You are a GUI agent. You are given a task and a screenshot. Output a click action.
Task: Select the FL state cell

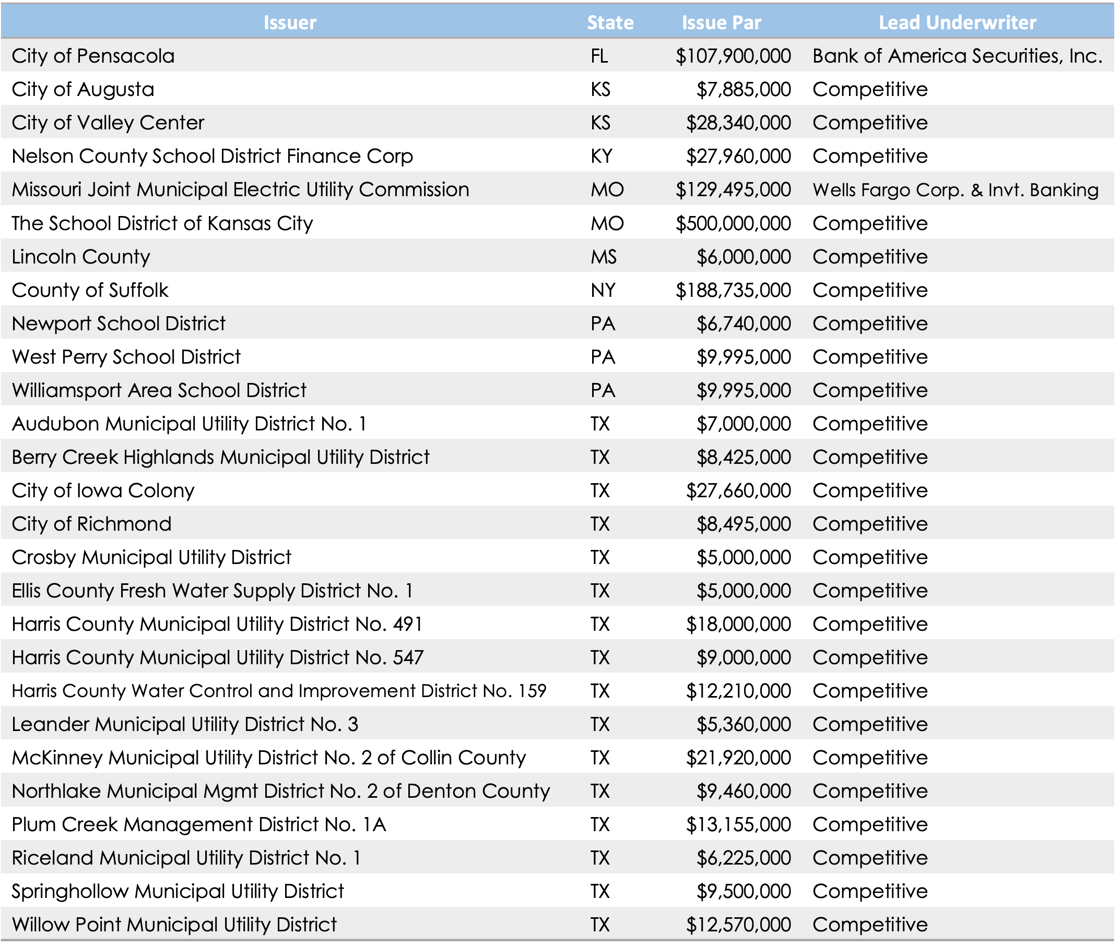click(x=600, y=56)
